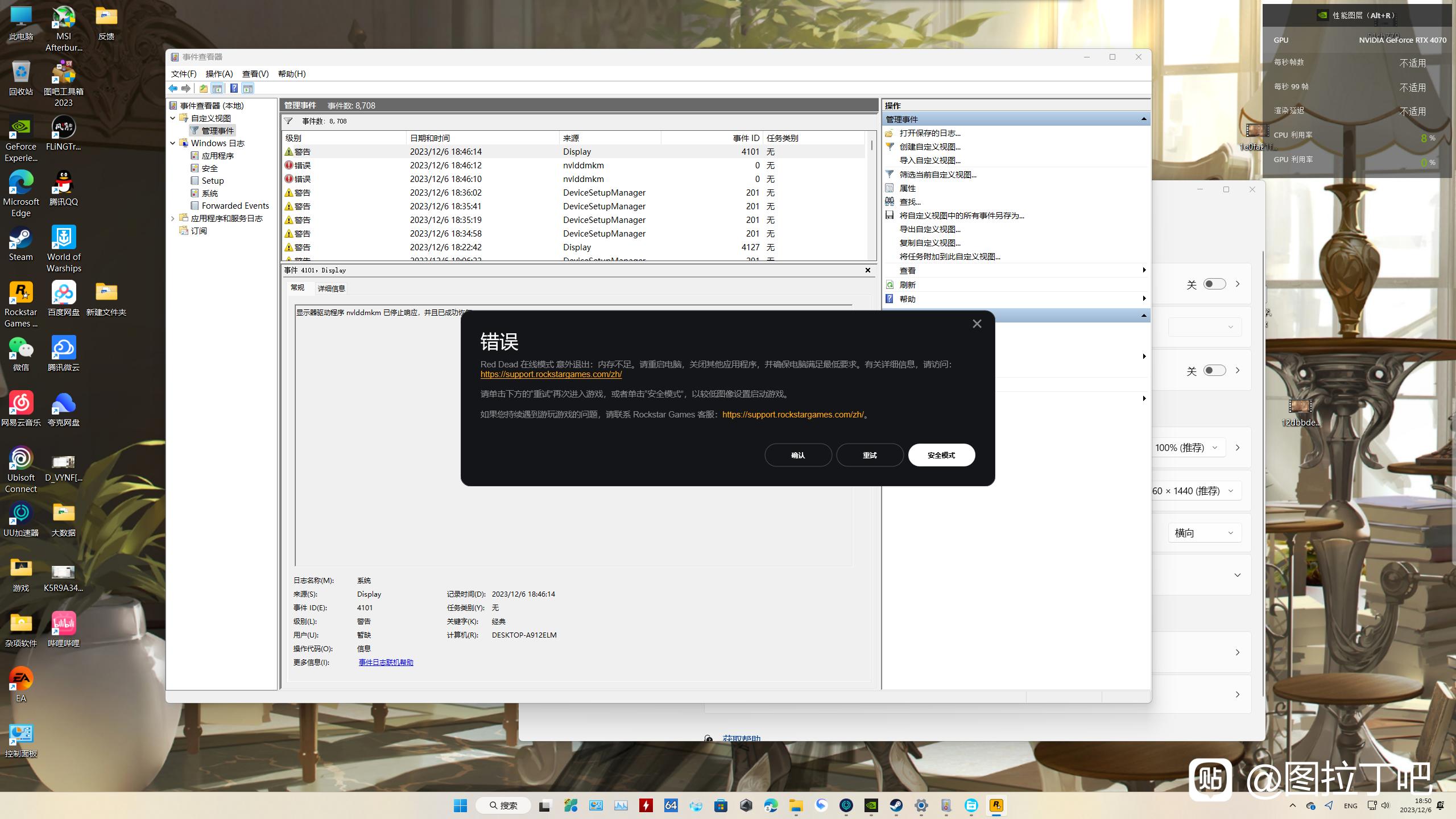Expand the 应用程序和服务日志 tree node

(x=173, y=218)
